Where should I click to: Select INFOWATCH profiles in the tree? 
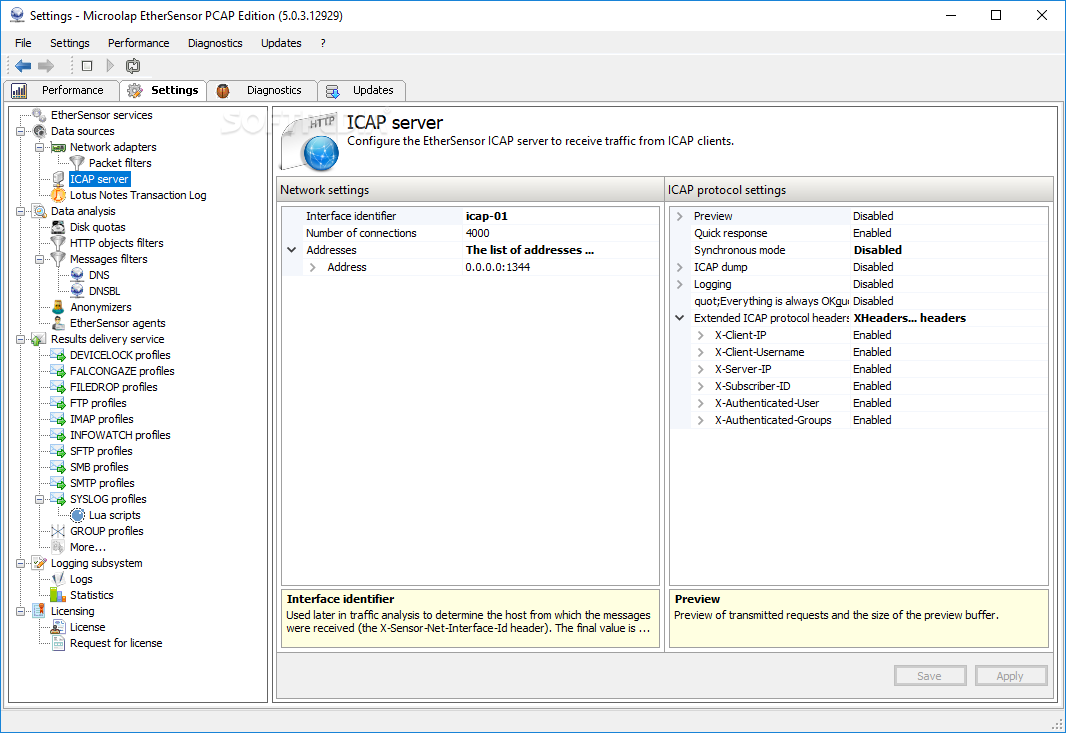click(x=120, y=435)
